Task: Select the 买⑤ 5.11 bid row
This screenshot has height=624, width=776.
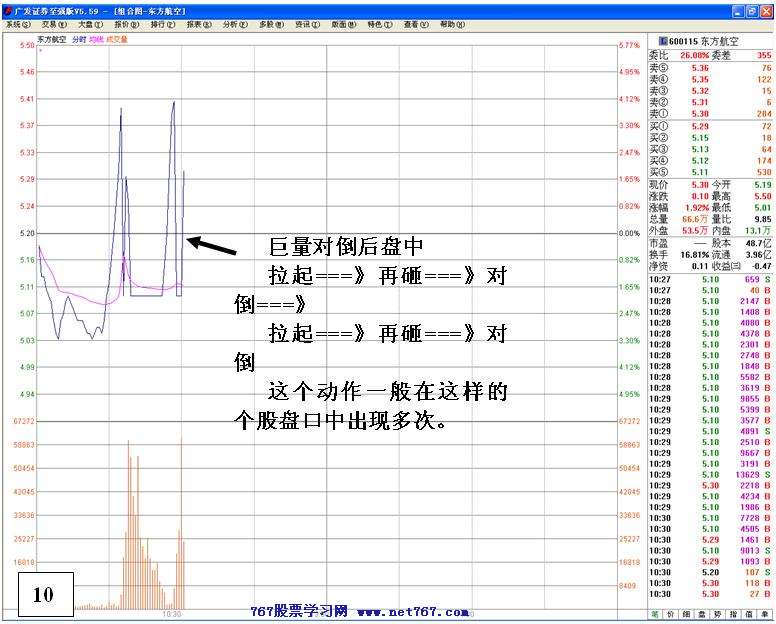Action: 710,172
